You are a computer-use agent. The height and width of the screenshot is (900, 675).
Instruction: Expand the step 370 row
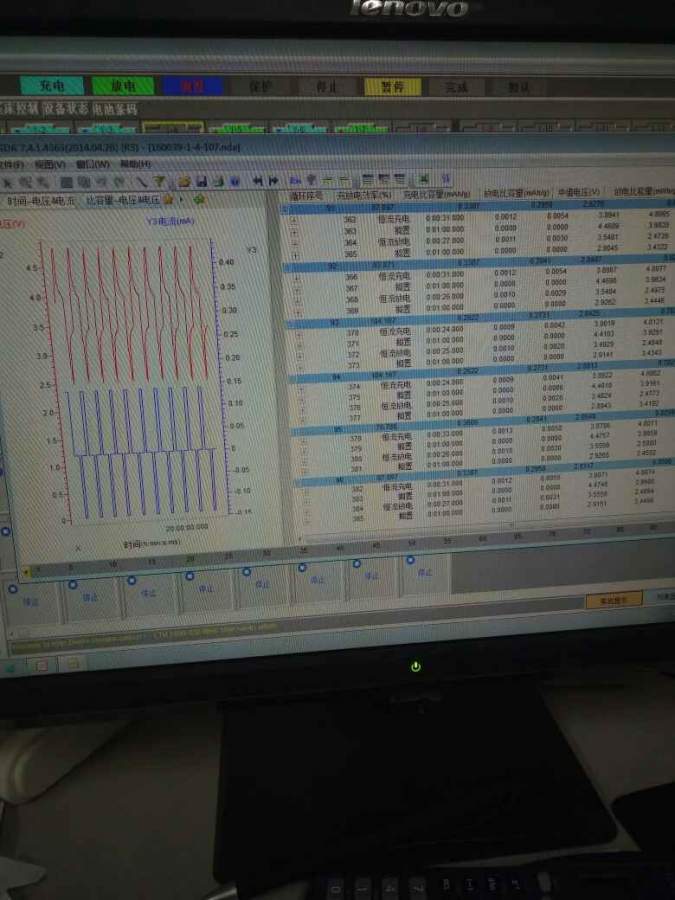point(299,334)
